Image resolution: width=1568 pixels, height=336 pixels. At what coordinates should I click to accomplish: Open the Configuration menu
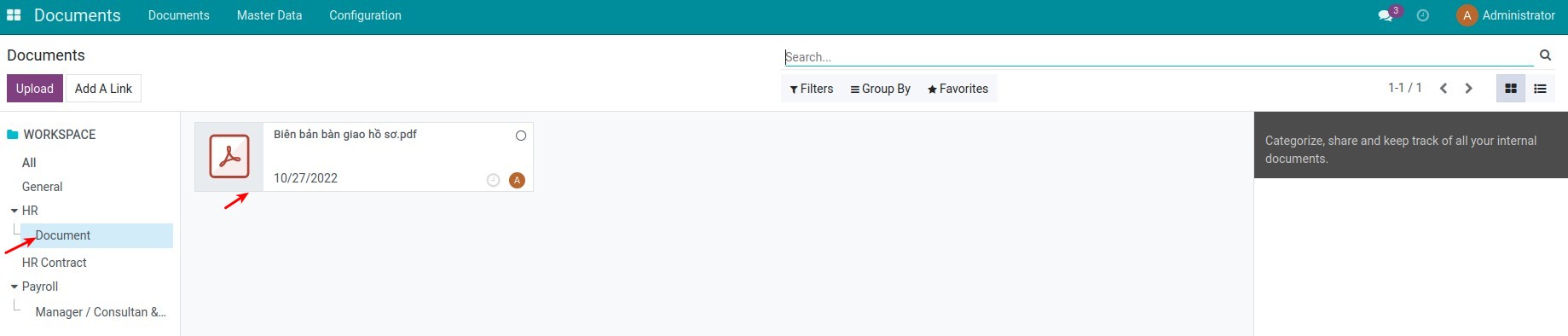(365, 15)
